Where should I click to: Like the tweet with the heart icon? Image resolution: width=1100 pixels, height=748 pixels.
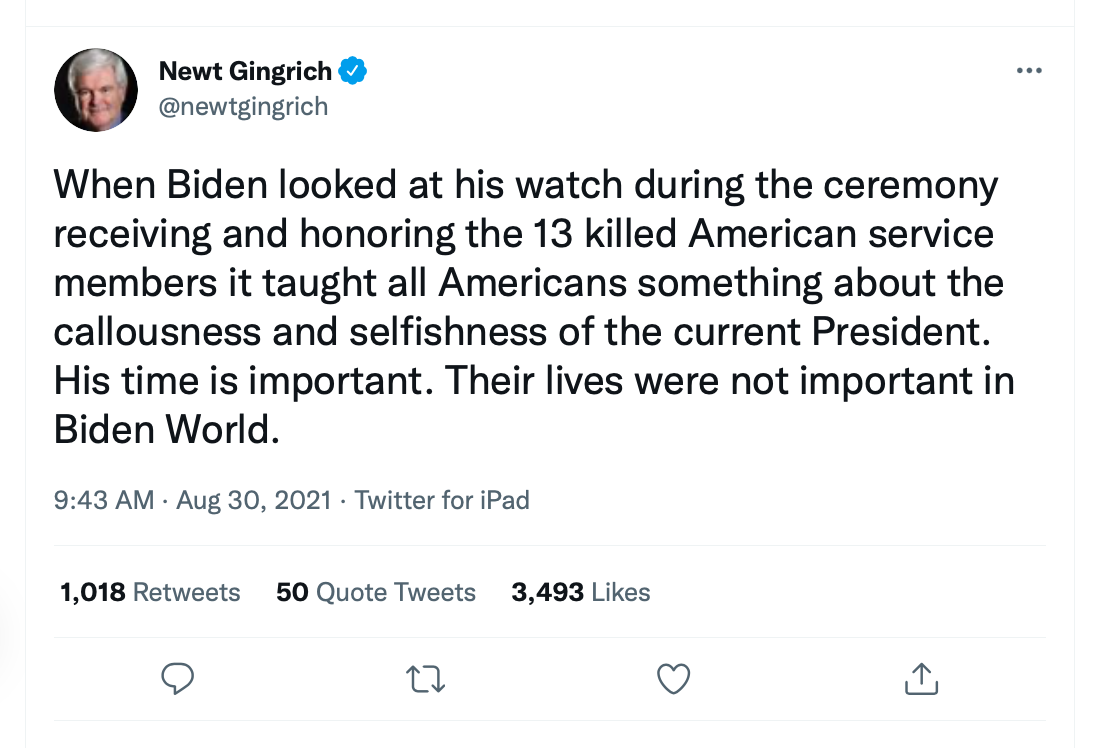[674, 680]
